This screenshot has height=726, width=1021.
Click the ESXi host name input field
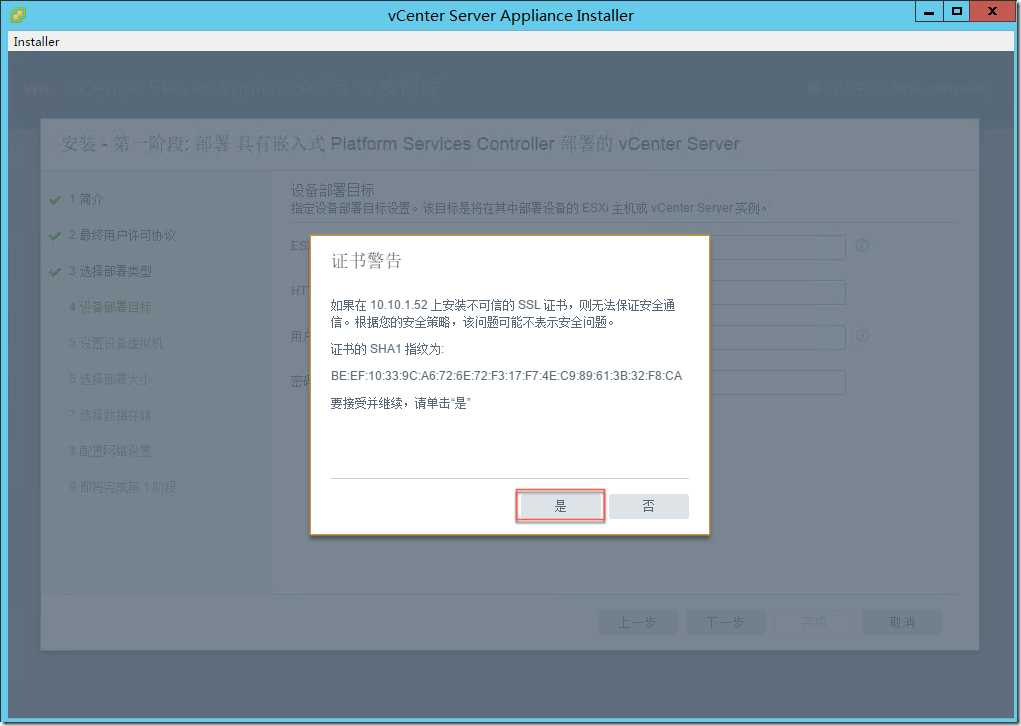(777, 247)
